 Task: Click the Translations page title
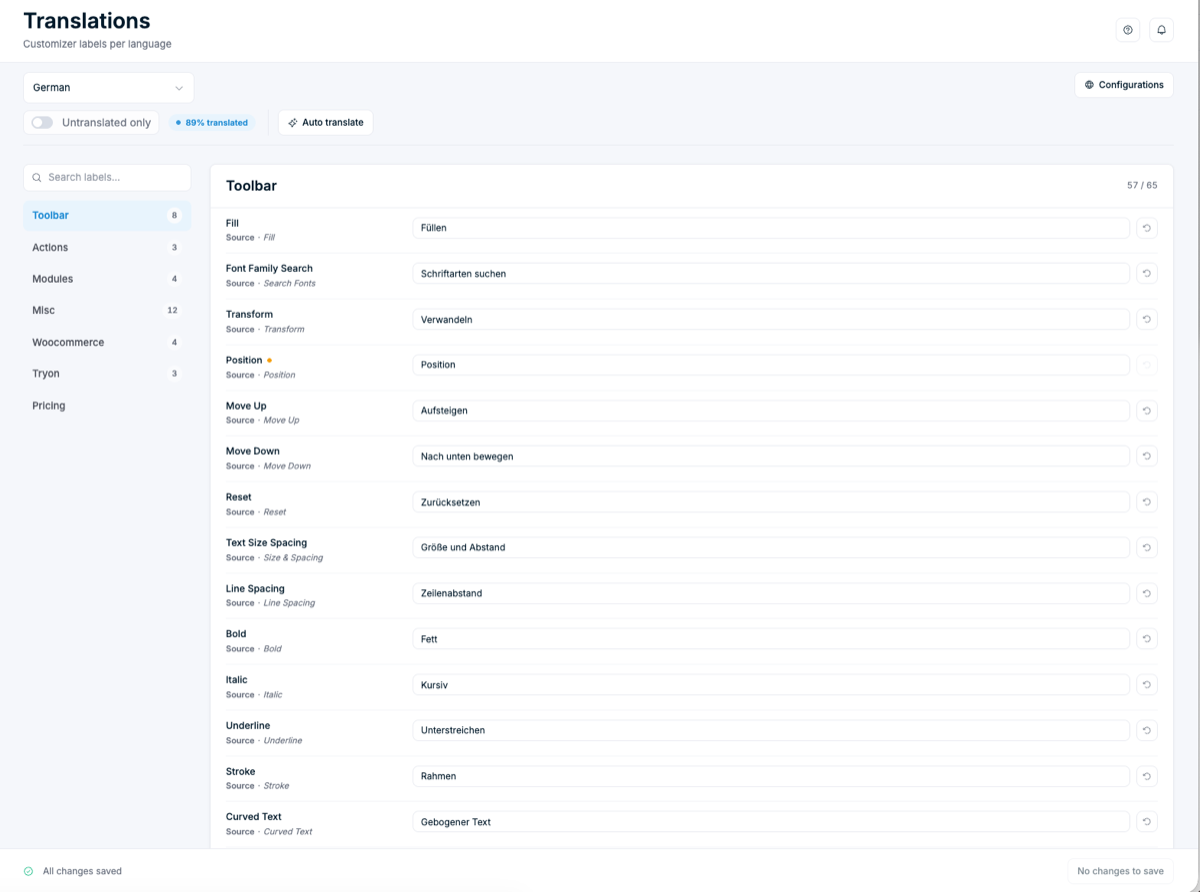click(87, 20)
